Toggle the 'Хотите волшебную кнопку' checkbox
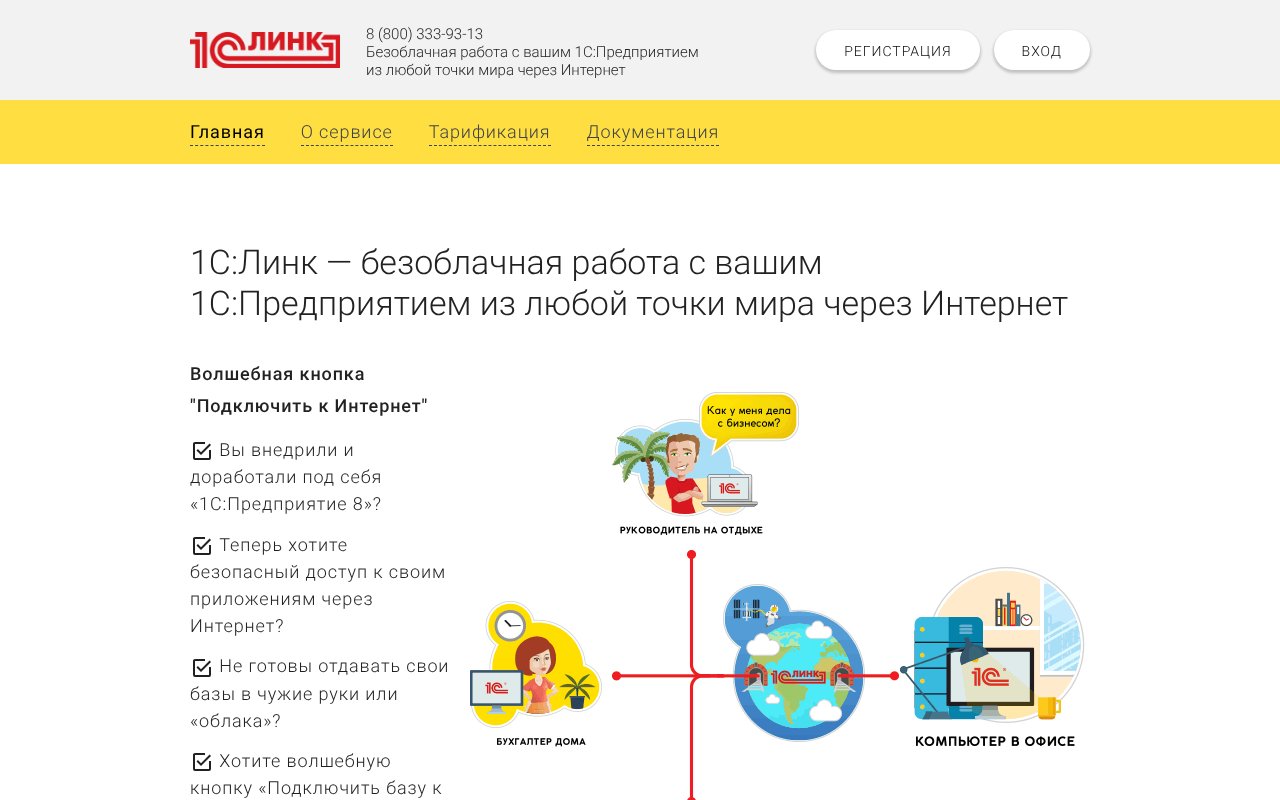 click(x=201, y=761)
